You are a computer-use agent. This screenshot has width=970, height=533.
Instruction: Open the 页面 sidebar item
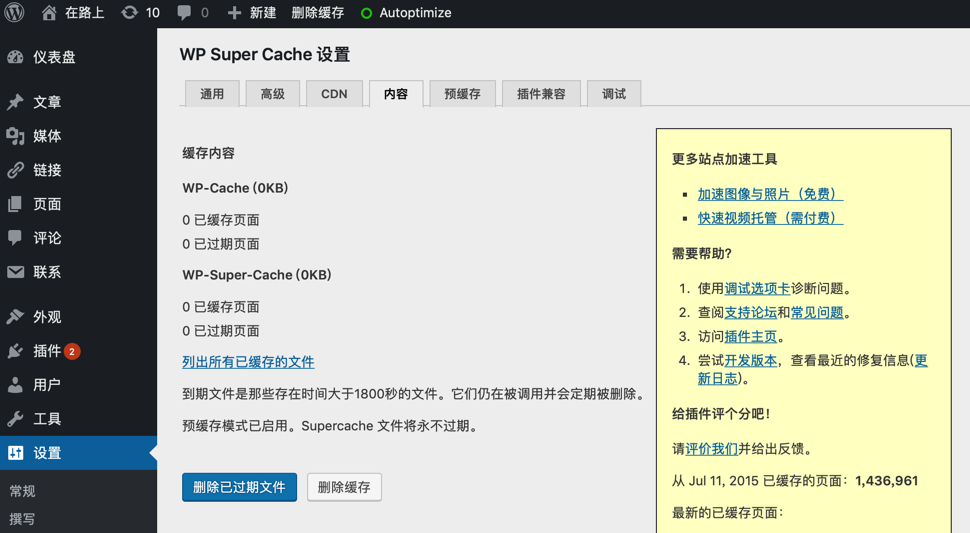(x=78, y=204)
